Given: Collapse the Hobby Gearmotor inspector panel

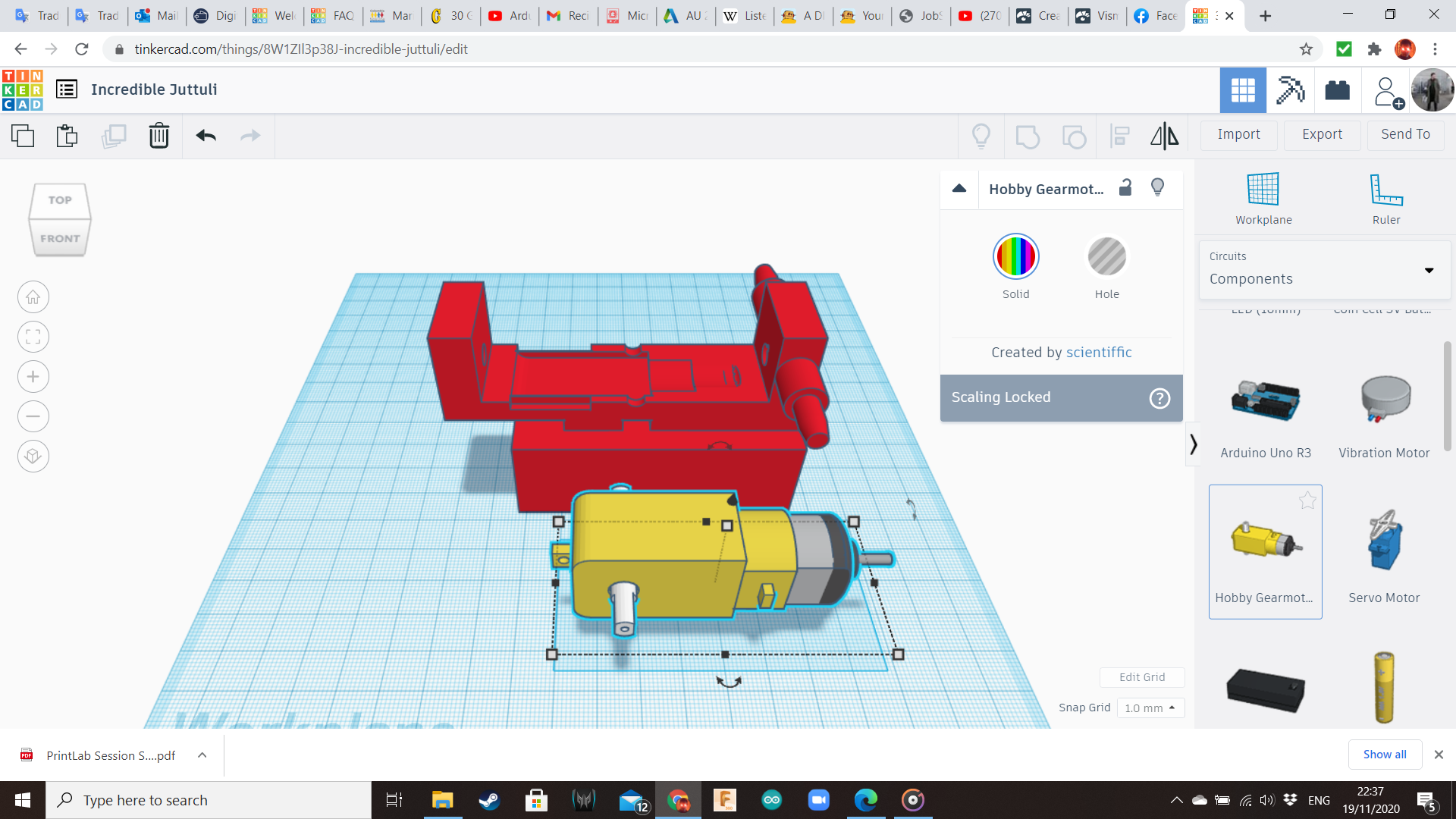Looking at the screenshot, I should [x=959, y=188].
